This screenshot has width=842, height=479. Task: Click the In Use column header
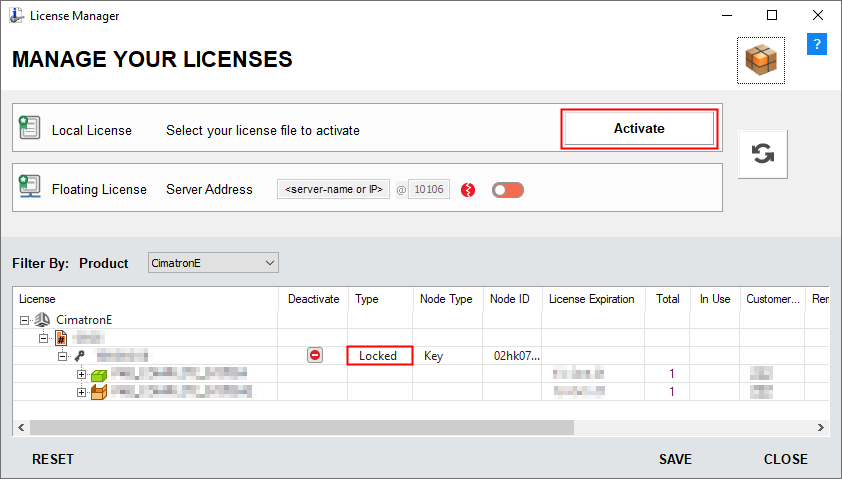click(x=715, y=299)
